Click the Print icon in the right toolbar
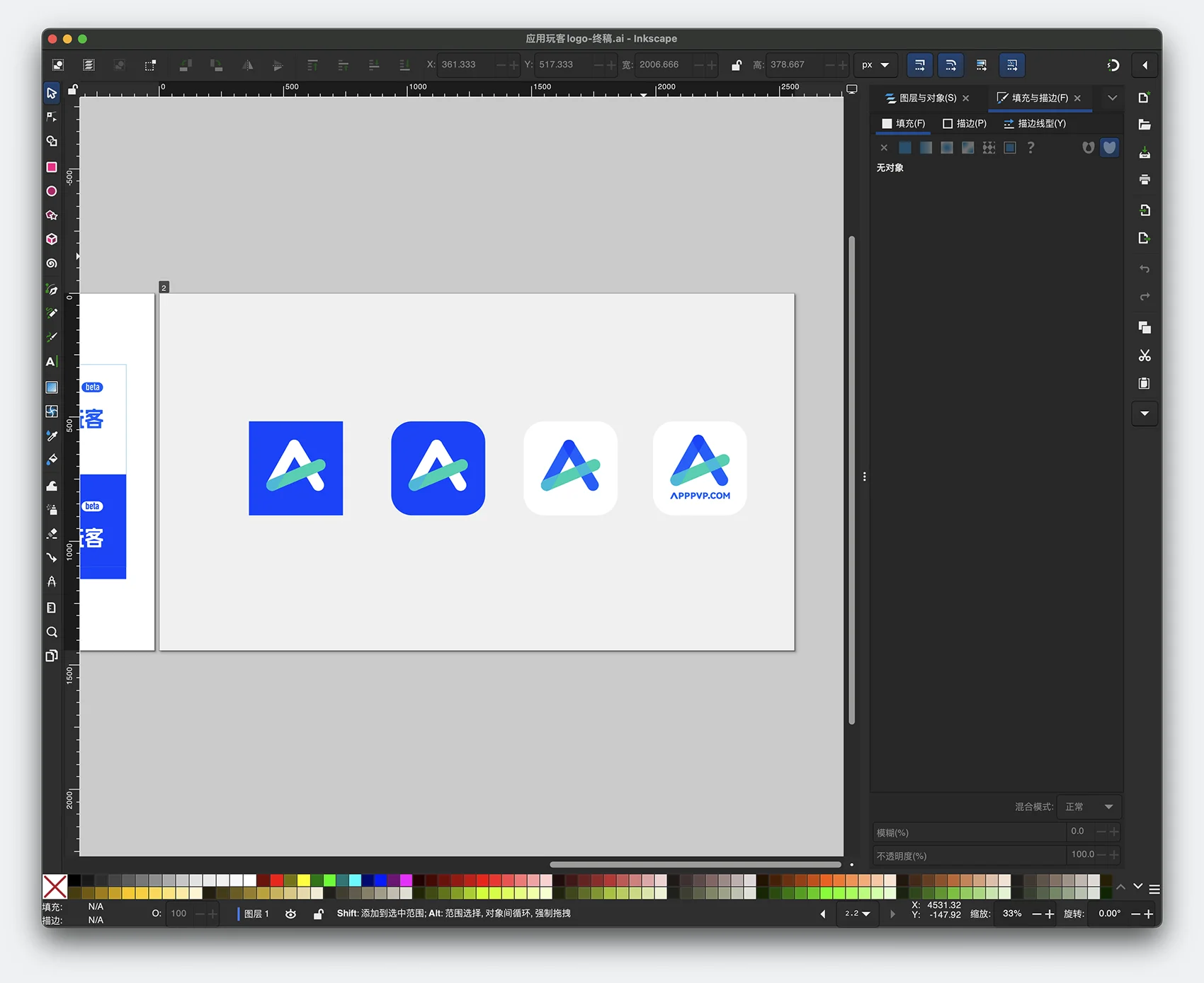The height and width of the screenshot is (983, 1204). click(1145, 180)
